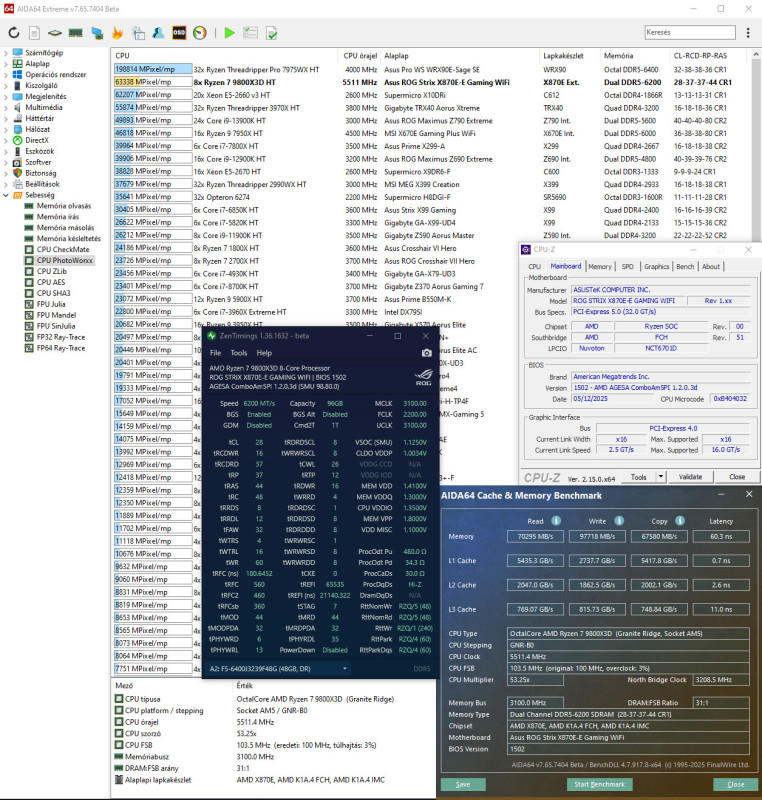Click the preferences window icon in toolbar

coord(138,33)
